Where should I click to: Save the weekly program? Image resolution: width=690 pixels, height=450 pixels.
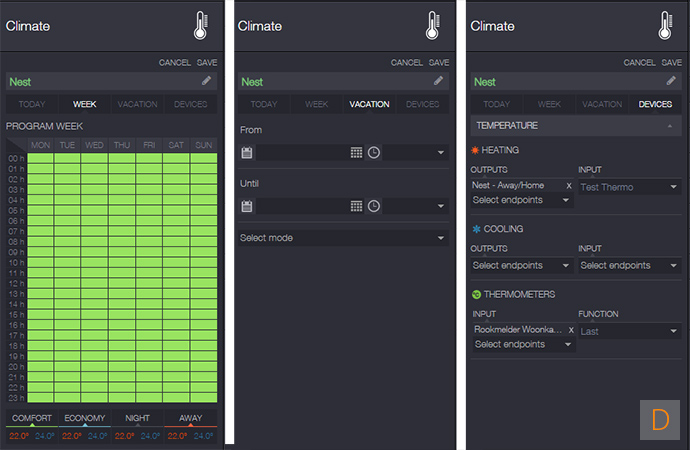coord(207,62)
